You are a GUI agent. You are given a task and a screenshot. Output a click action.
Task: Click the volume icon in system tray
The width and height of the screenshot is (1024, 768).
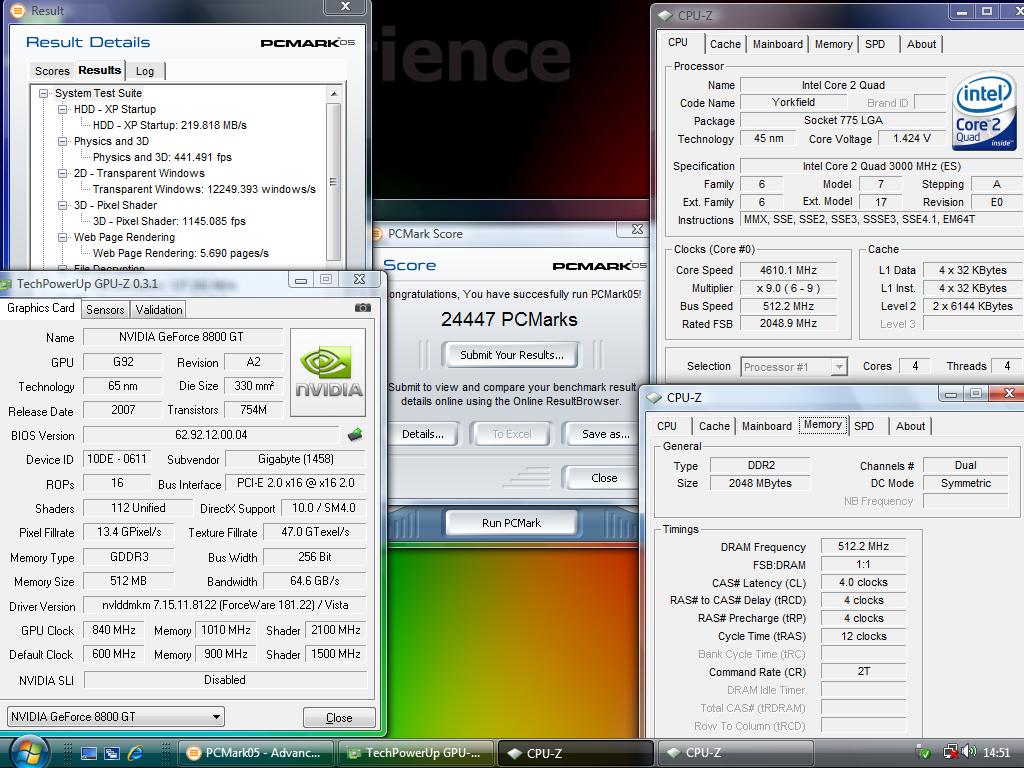pyautogui.click(x=969, y=752)
